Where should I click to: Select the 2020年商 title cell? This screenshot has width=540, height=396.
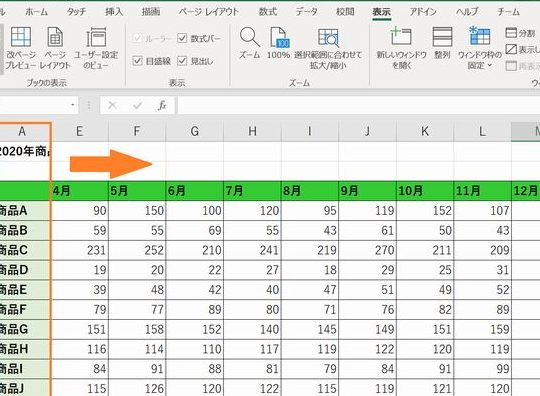point(25,151)
